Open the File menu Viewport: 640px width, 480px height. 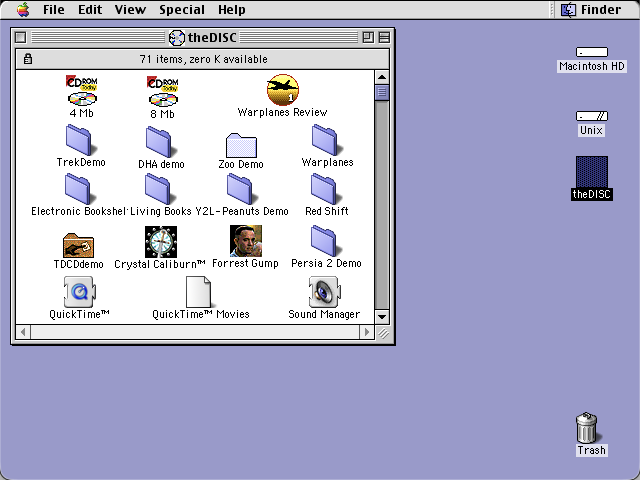(x=54, y=9)
